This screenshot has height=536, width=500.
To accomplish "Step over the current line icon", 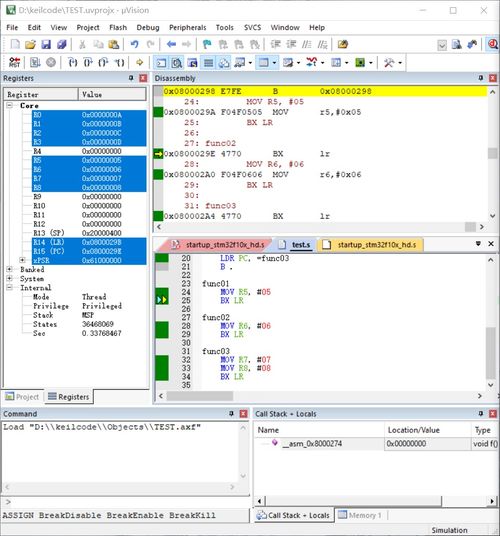I will point(88,63).
